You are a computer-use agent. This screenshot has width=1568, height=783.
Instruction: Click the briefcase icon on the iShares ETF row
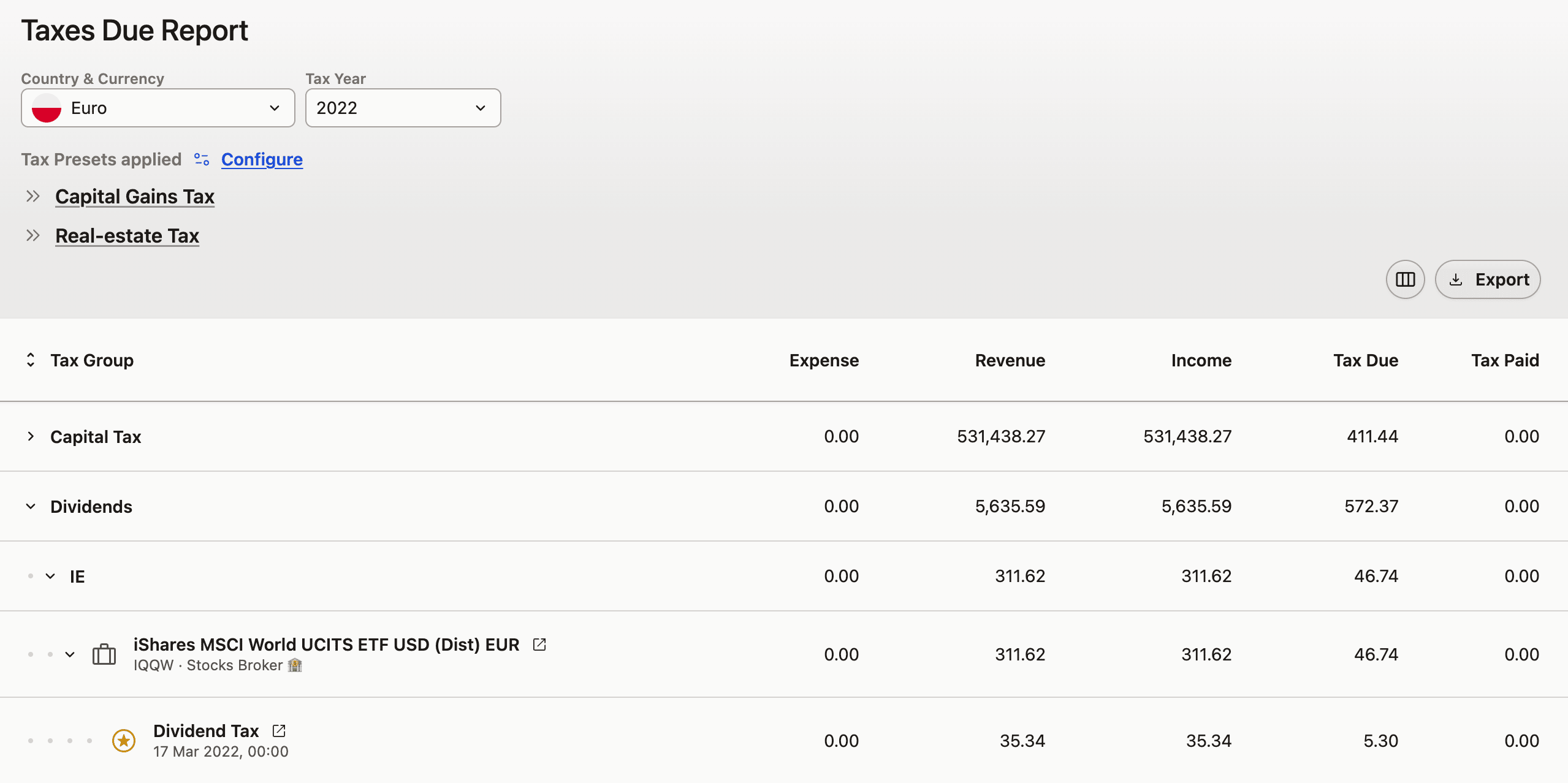coord(104,654)
